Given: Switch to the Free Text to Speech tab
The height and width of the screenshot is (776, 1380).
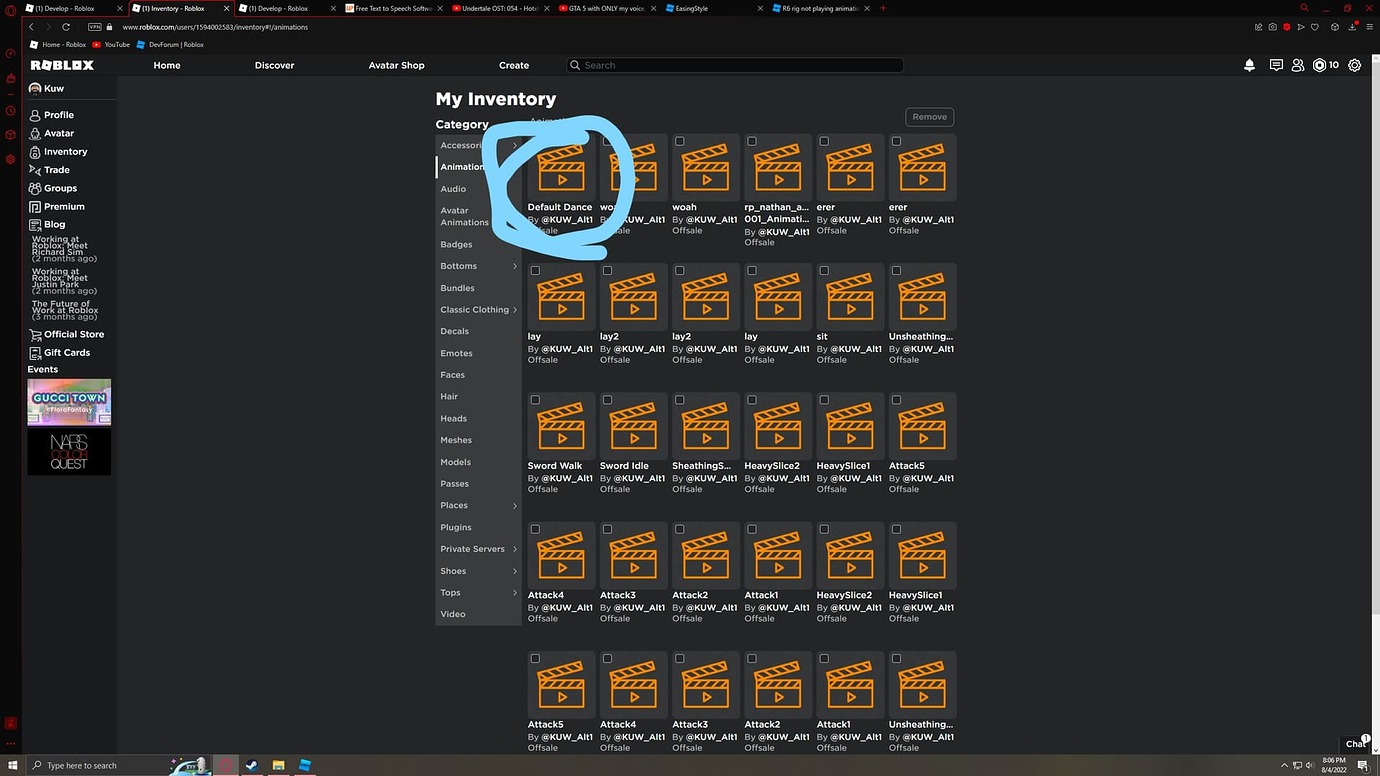Looking at the screenshot, I should coord(395,8).
